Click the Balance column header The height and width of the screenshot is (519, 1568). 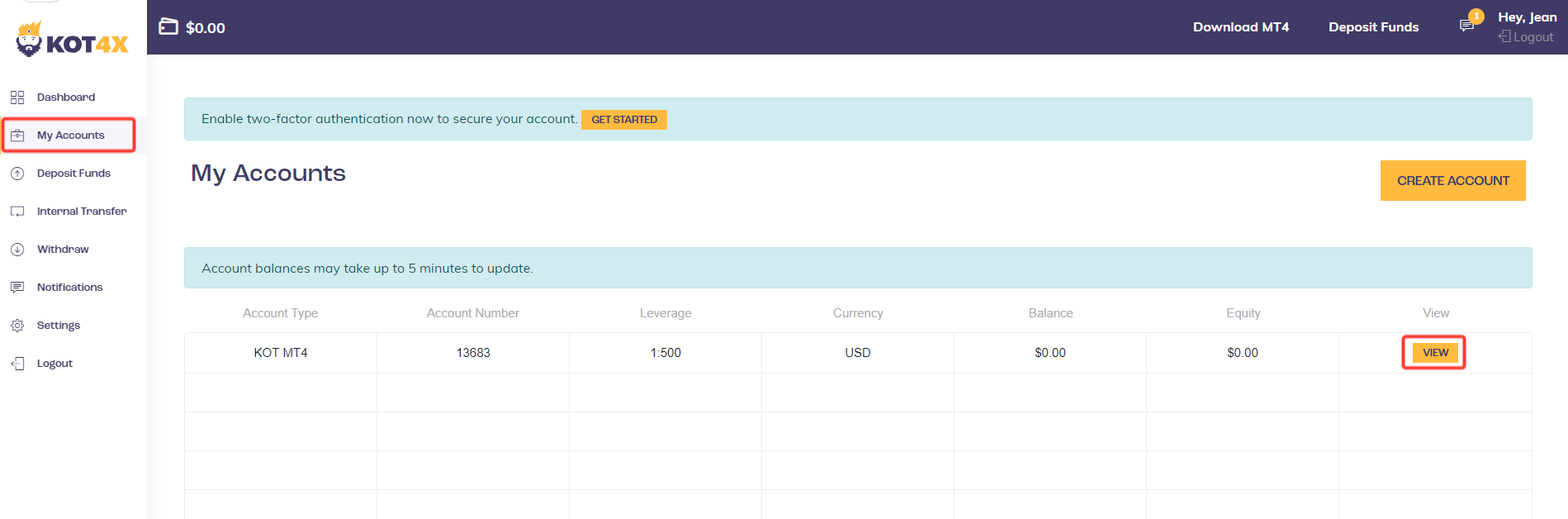coord(1050,313)
